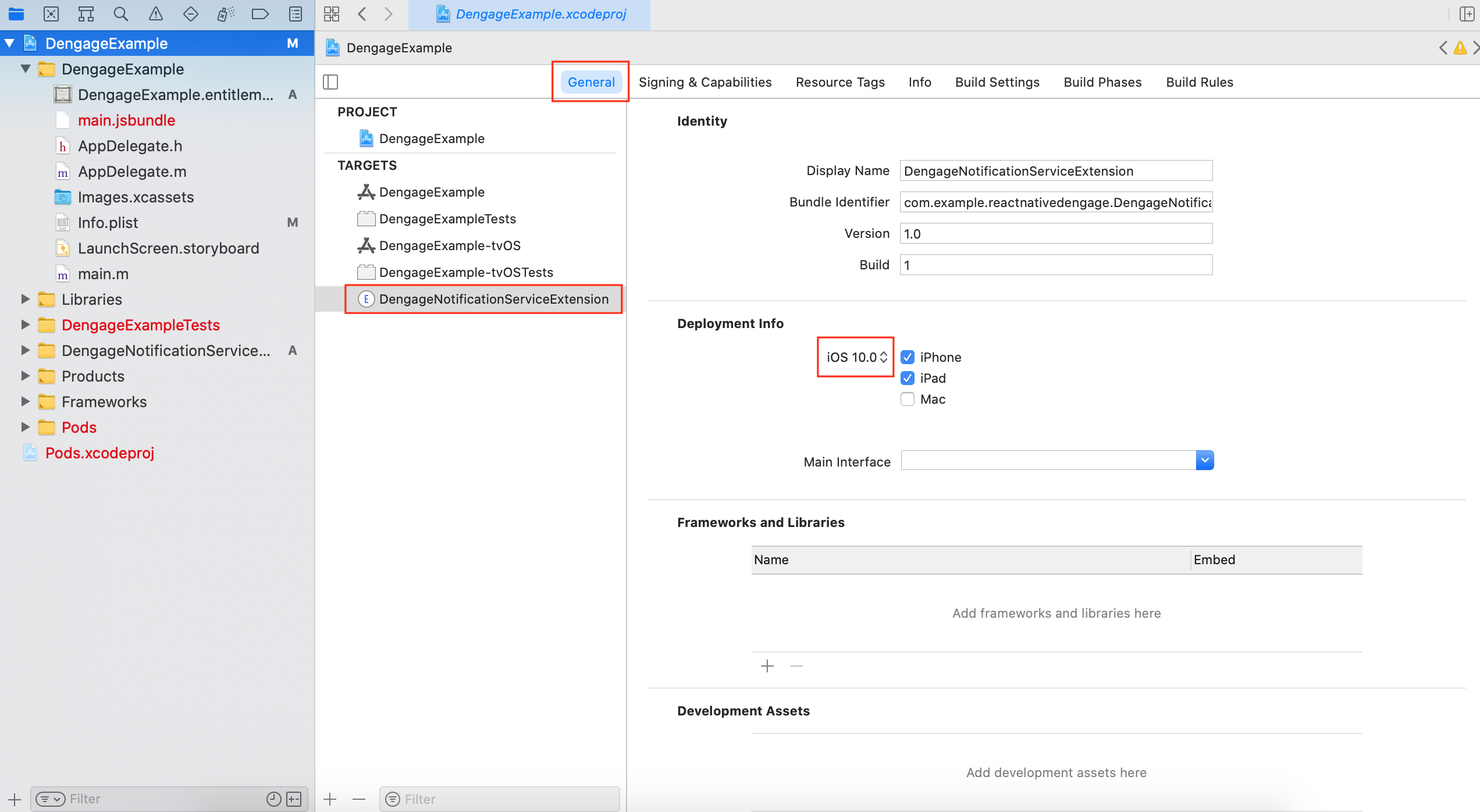Add an editor on the right
Screen dimensions: 1480x812
click(x=1467, y=14)
